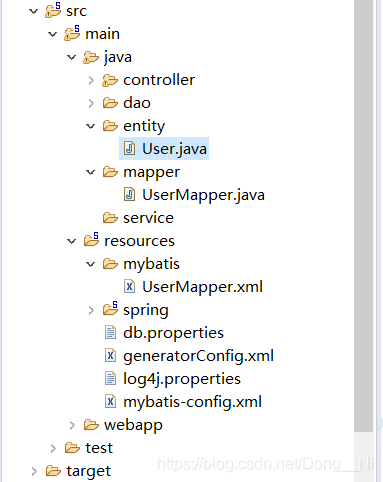Expand the webapp folder
Viewport: 383px width, 482px height.
(x=72, y=425)
